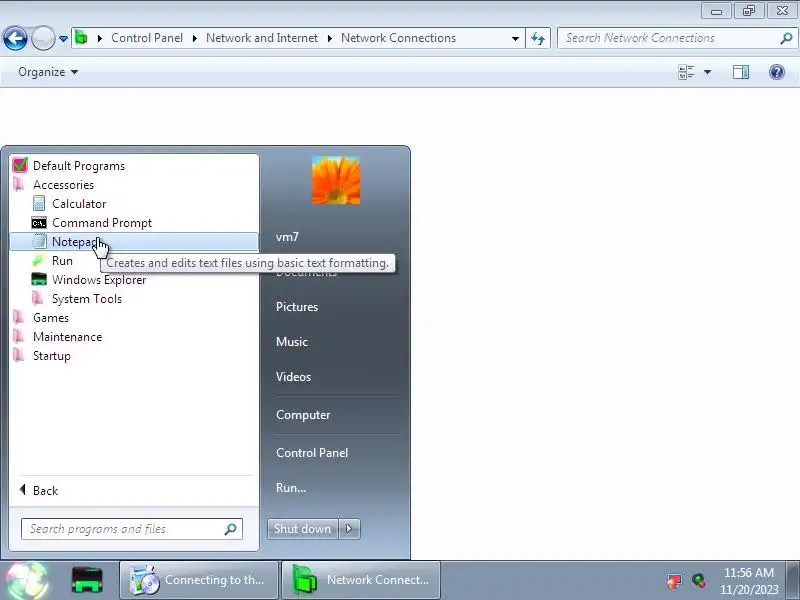Open Help with the question mark icon
The width and height of the screenshot is (800, 600).
point(777,72)
